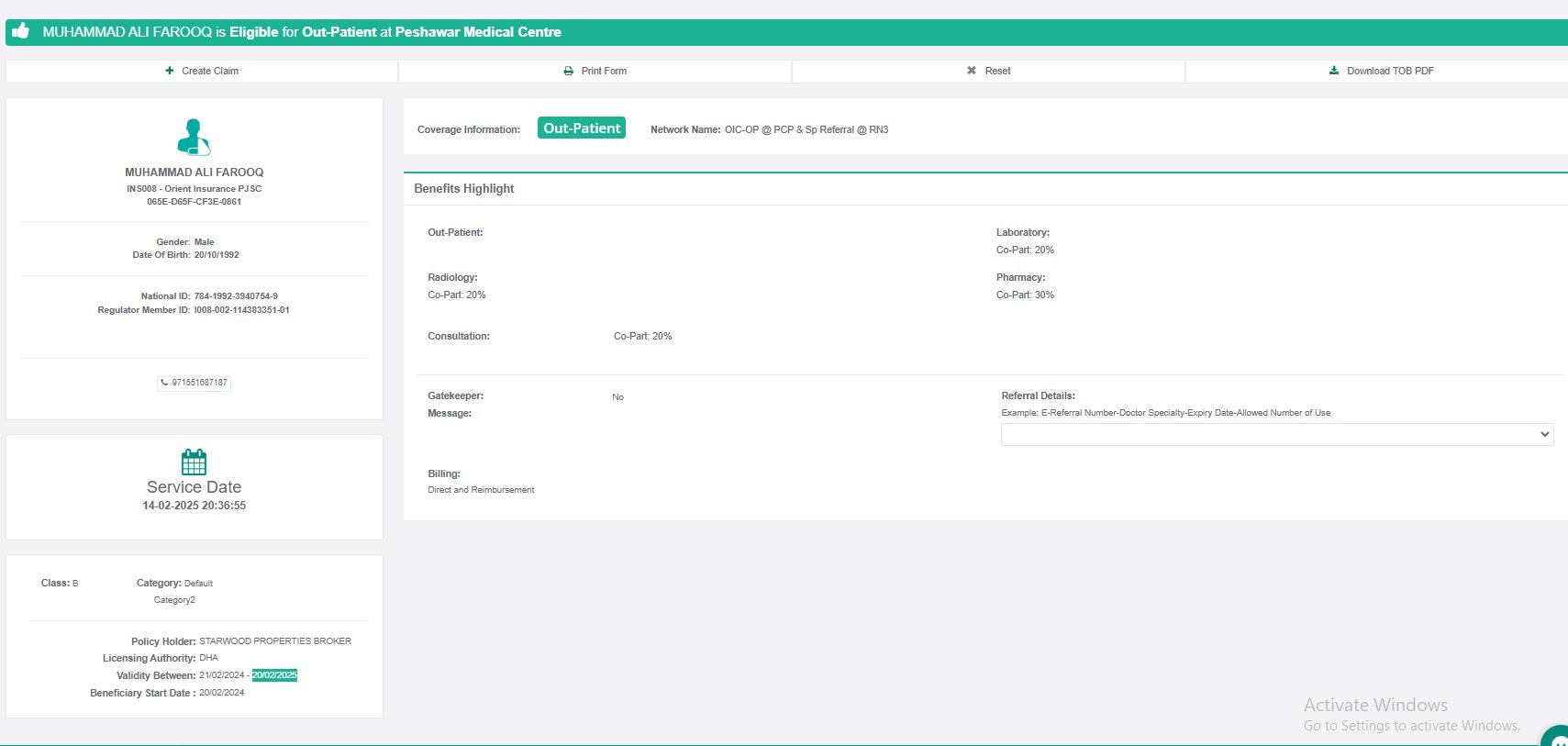Click the Service Date calendar icon
Image resolution: width=1568 pixels, height=746 pixels.
[194, 462]
